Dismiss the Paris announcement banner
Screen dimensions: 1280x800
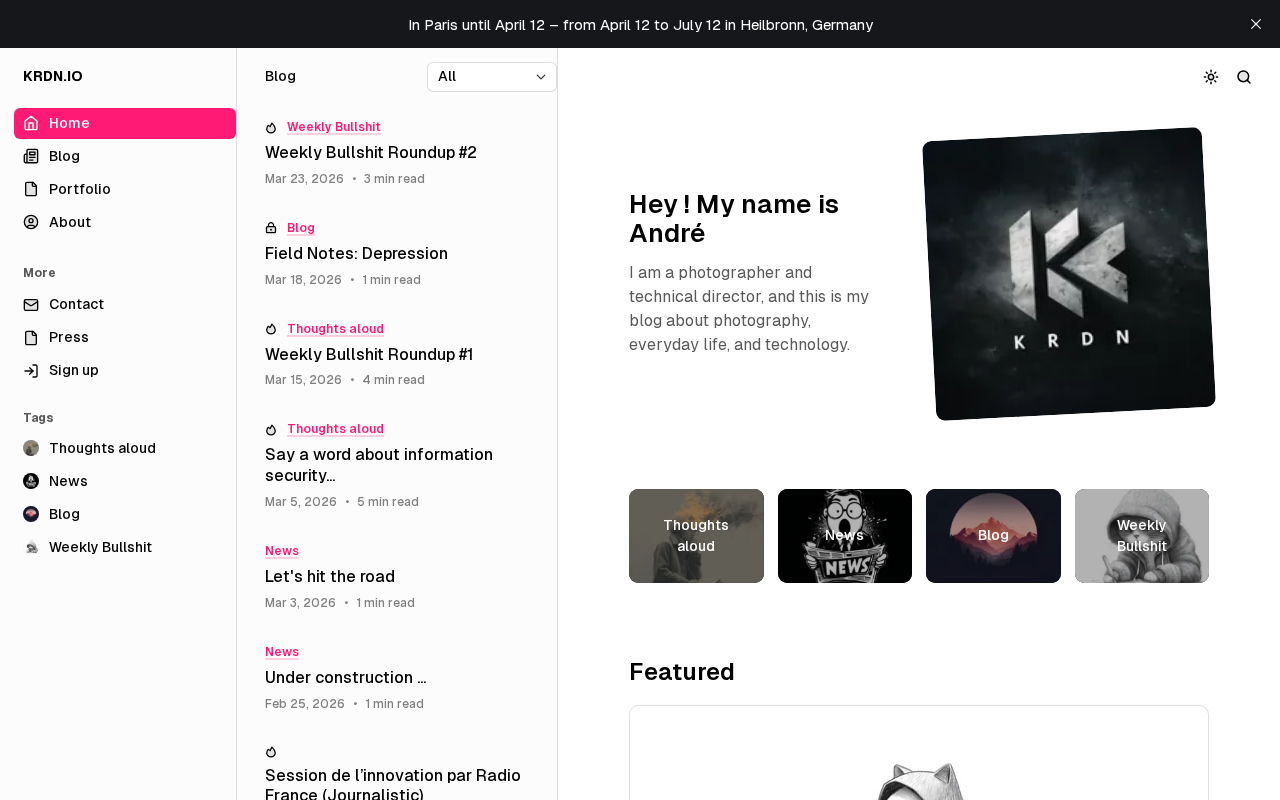(1256, 24)
